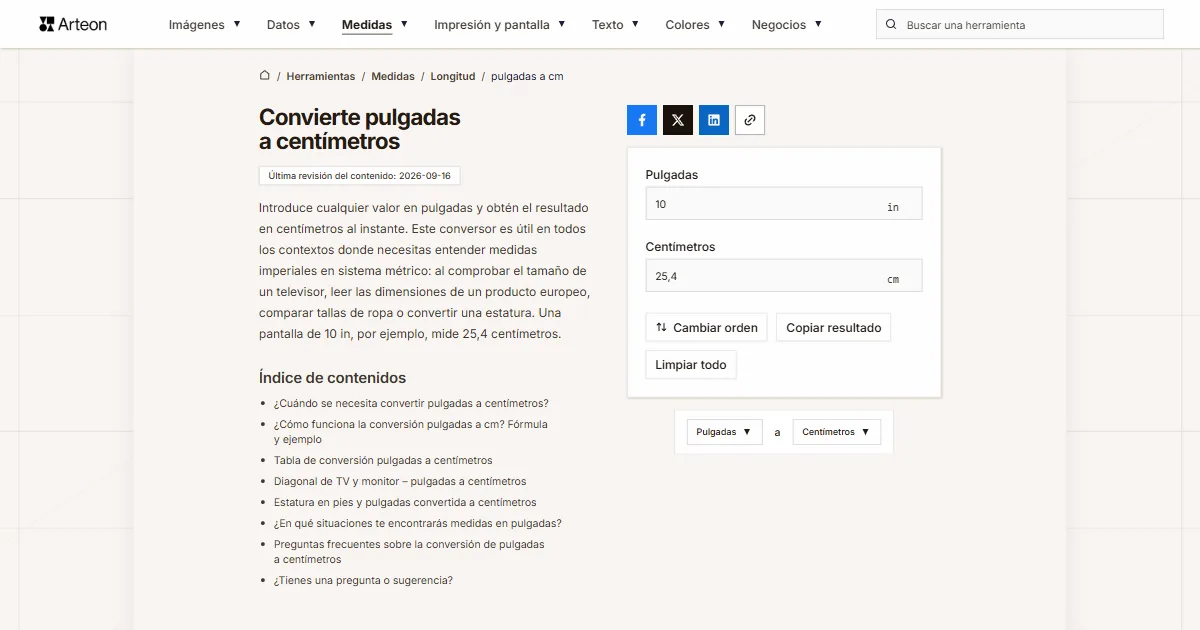This screenshot has width=1200, height=630.
Task: Open Longitud breadcrumb link
Action: pyautogui.click(x=453, y=76)
